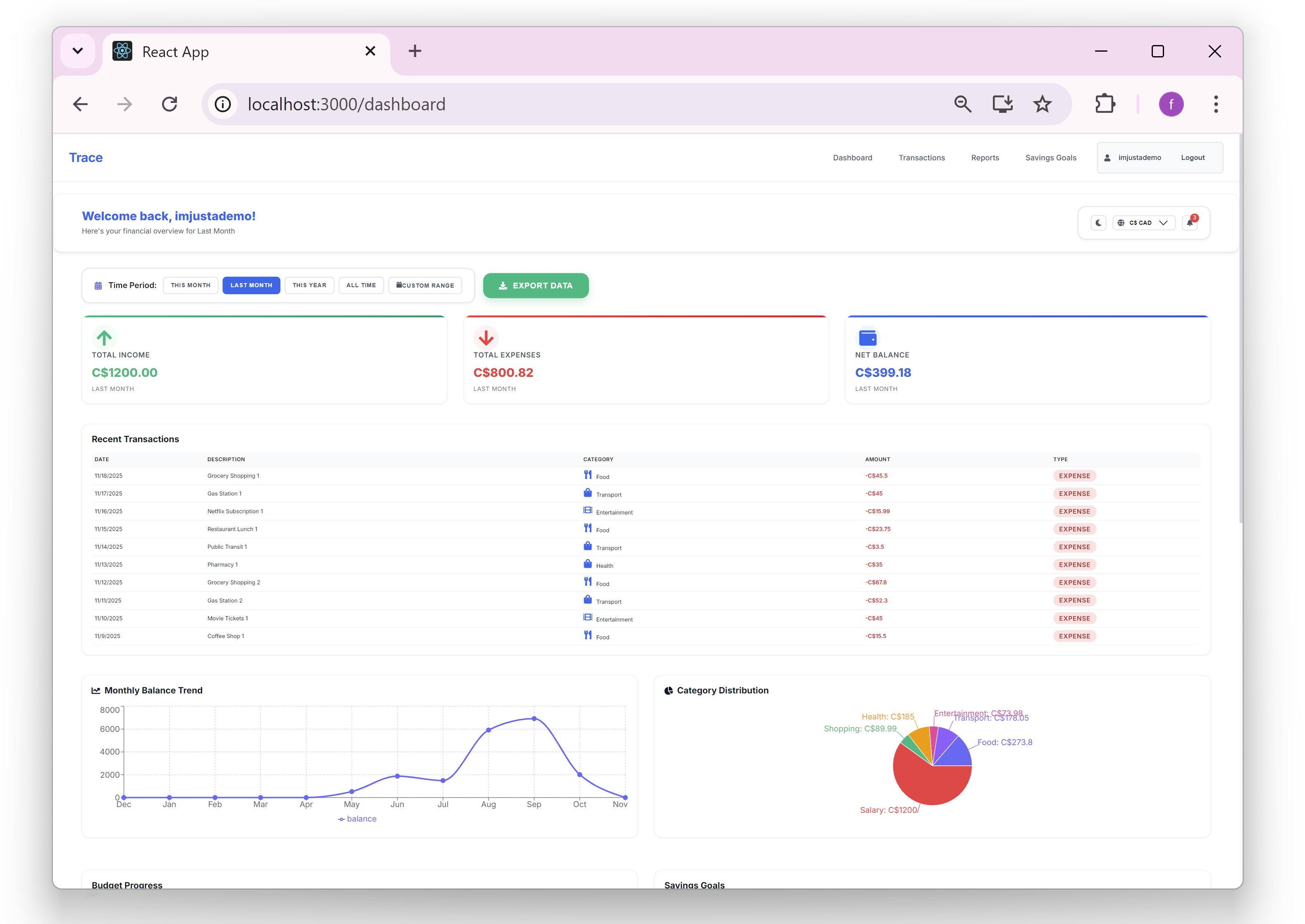Click the Export Data button

click(535, 285)
